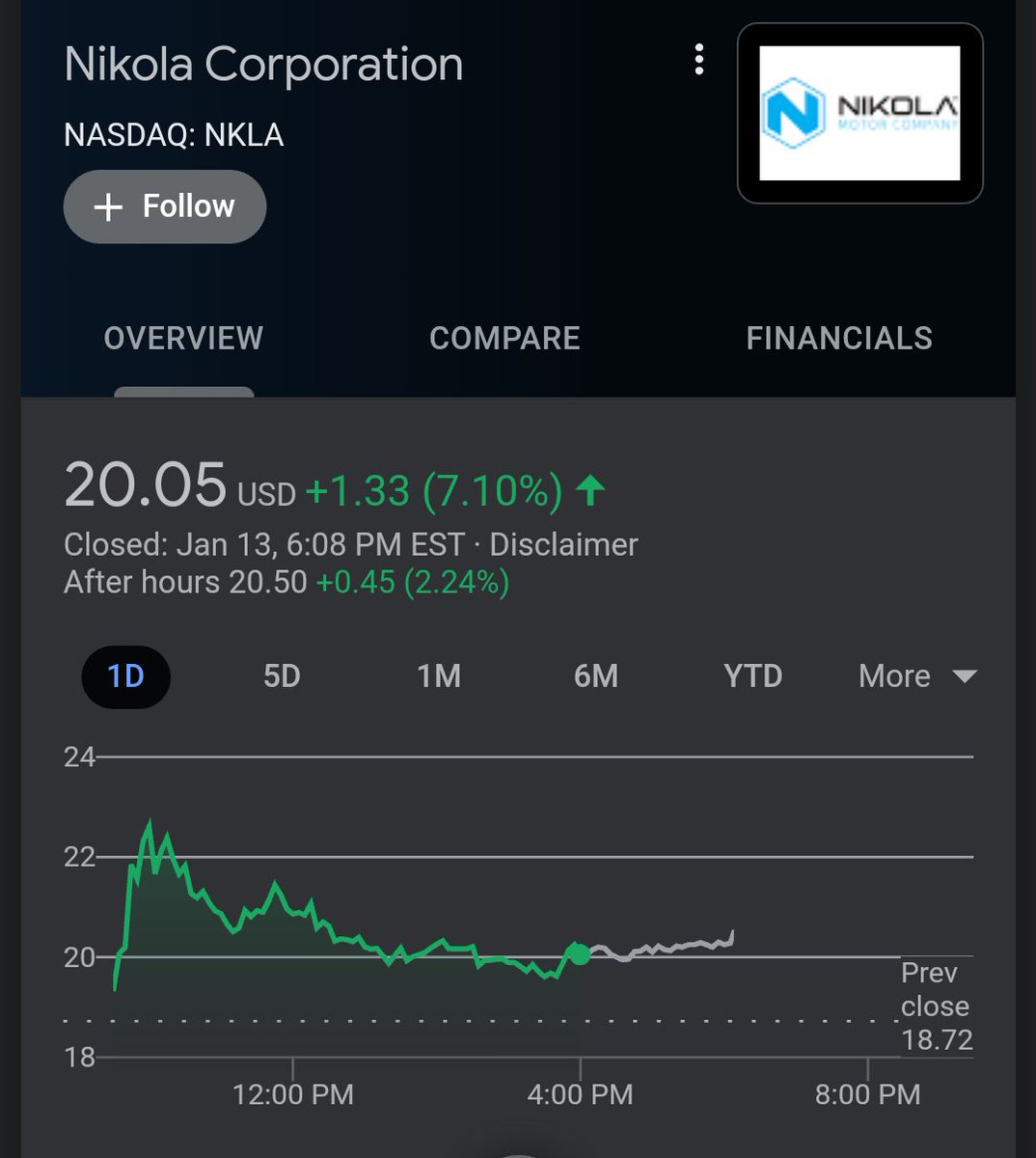Show the 1M chart range
Viewport: 1036px width, 1158px height.
[x=439, y=675]
